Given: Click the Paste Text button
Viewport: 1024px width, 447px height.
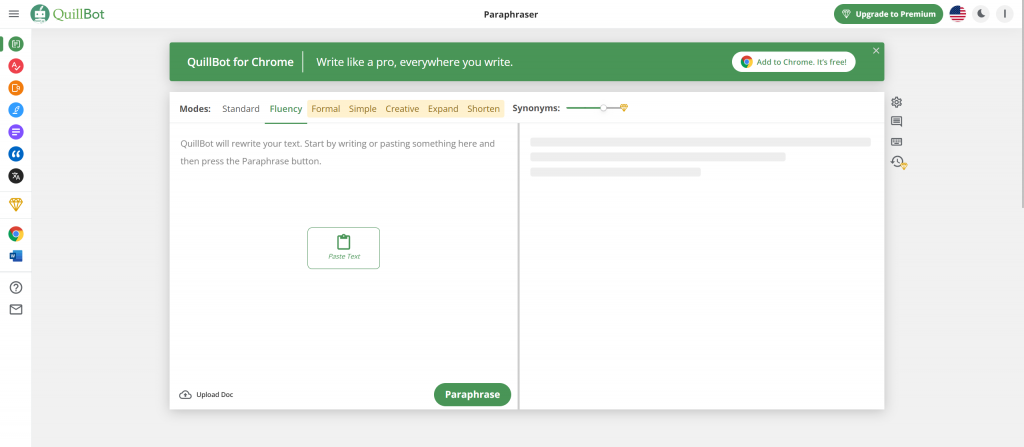Looking at the screenshot, I should pyautogui.click(x=344, y=248).
